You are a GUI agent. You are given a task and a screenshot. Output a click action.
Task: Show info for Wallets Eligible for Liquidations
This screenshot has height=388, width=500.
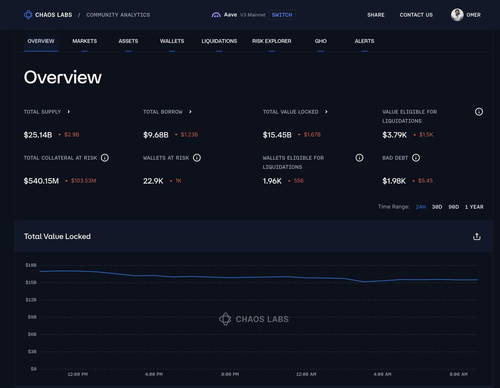pos(359,158)
